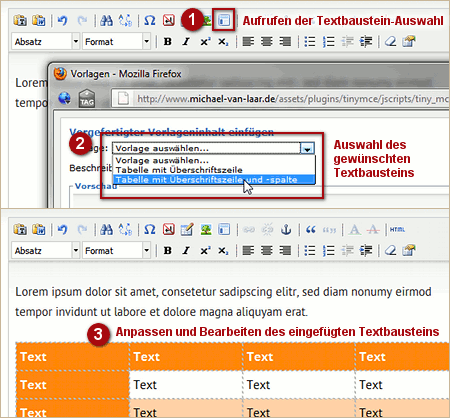Viewport: 450px width, 418px height.
Task: Open template selection icon in upper editor toolbar
Action: (224, 21)
